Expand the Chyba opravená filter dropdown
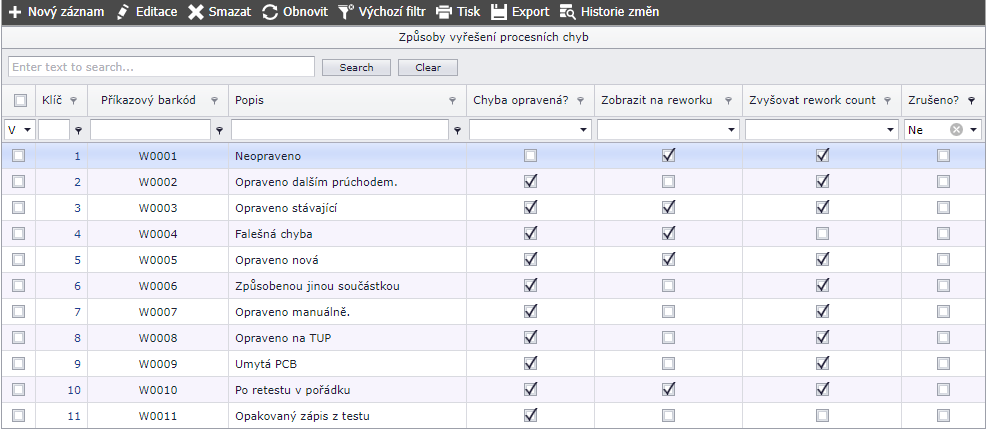 pos(582,130)
